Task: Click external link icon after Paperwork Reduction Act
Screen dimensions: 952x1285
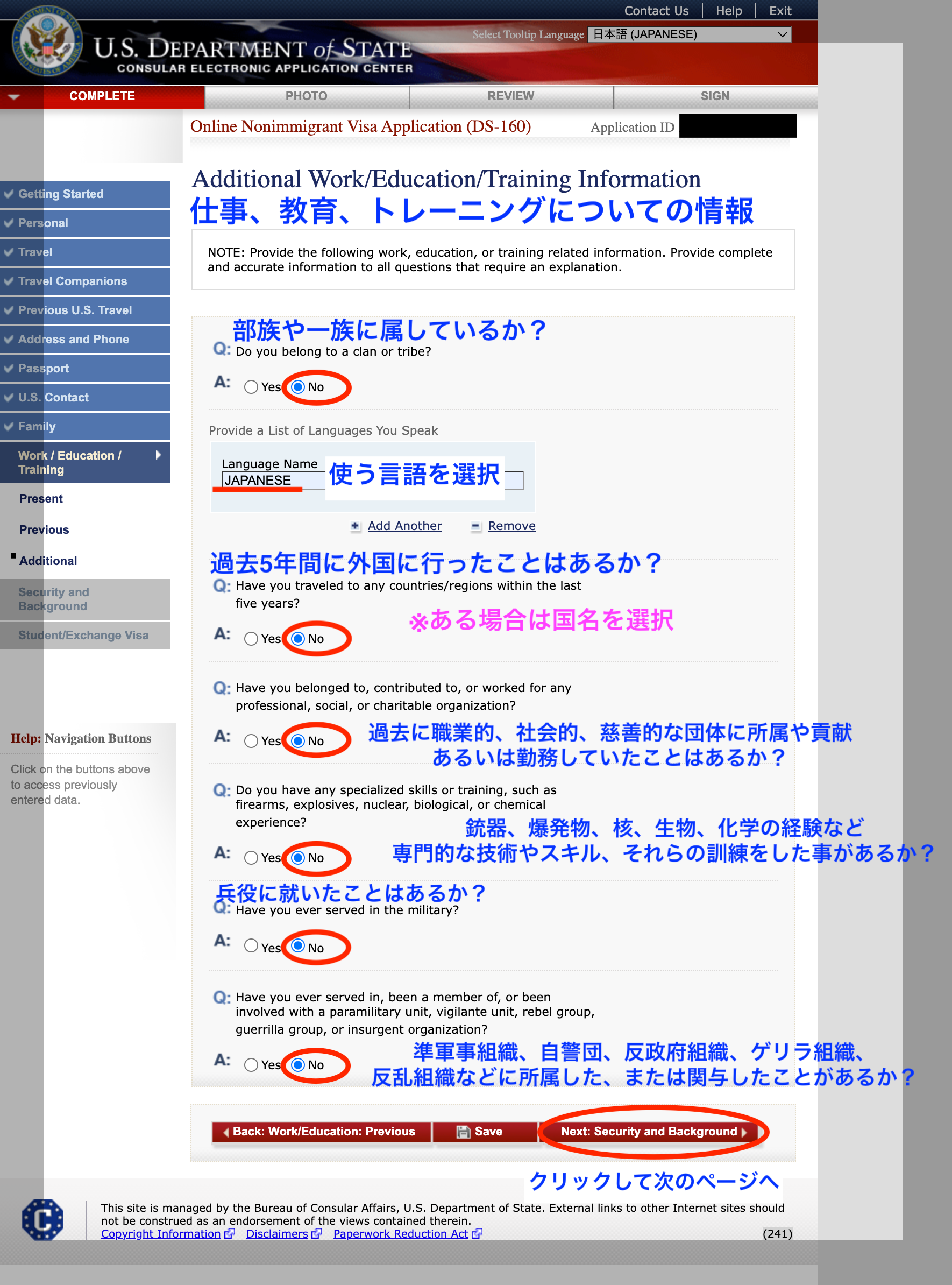Action: (477, 1234)
